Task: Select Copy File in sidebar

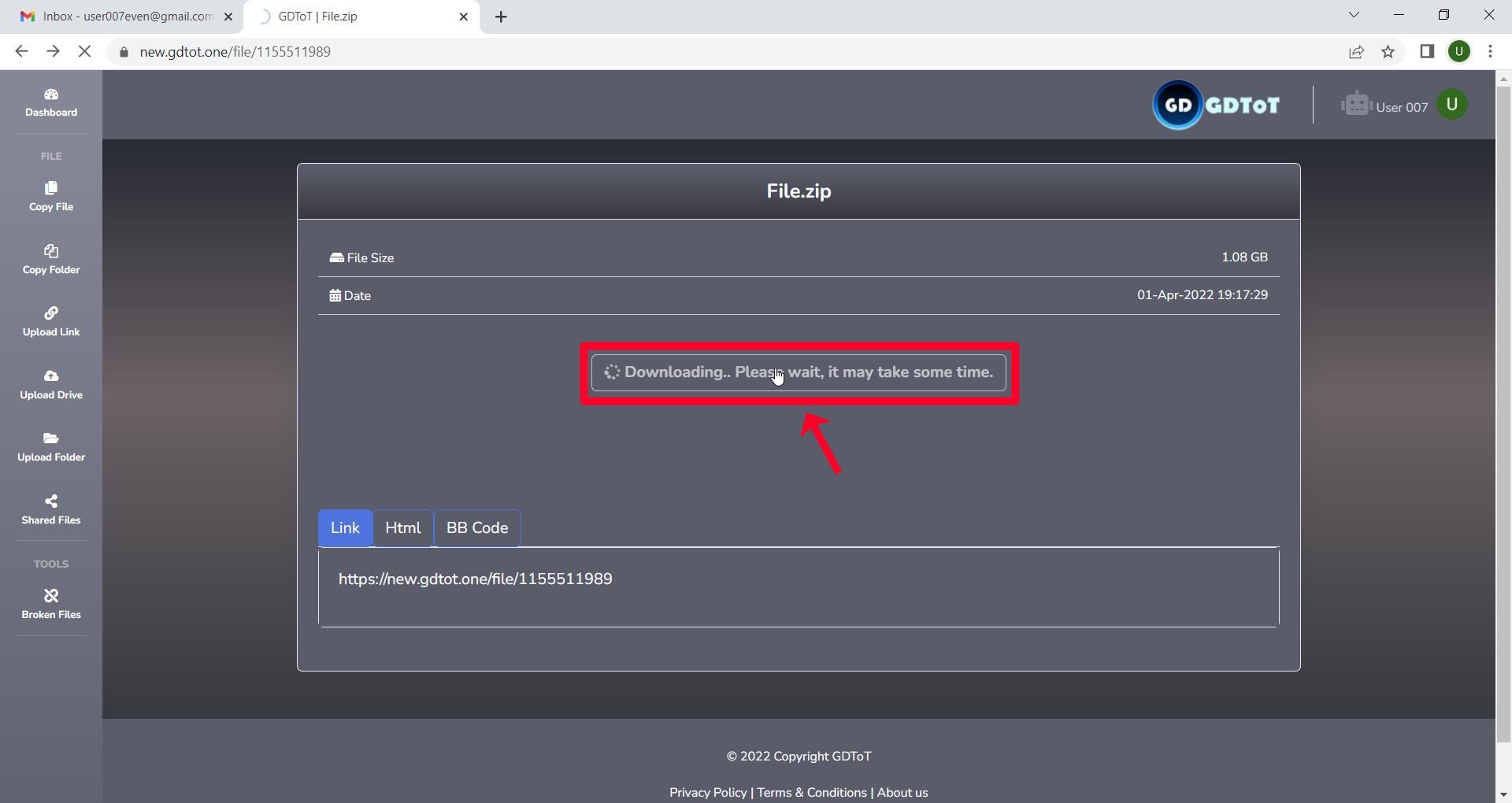Action: coord(51,197)
